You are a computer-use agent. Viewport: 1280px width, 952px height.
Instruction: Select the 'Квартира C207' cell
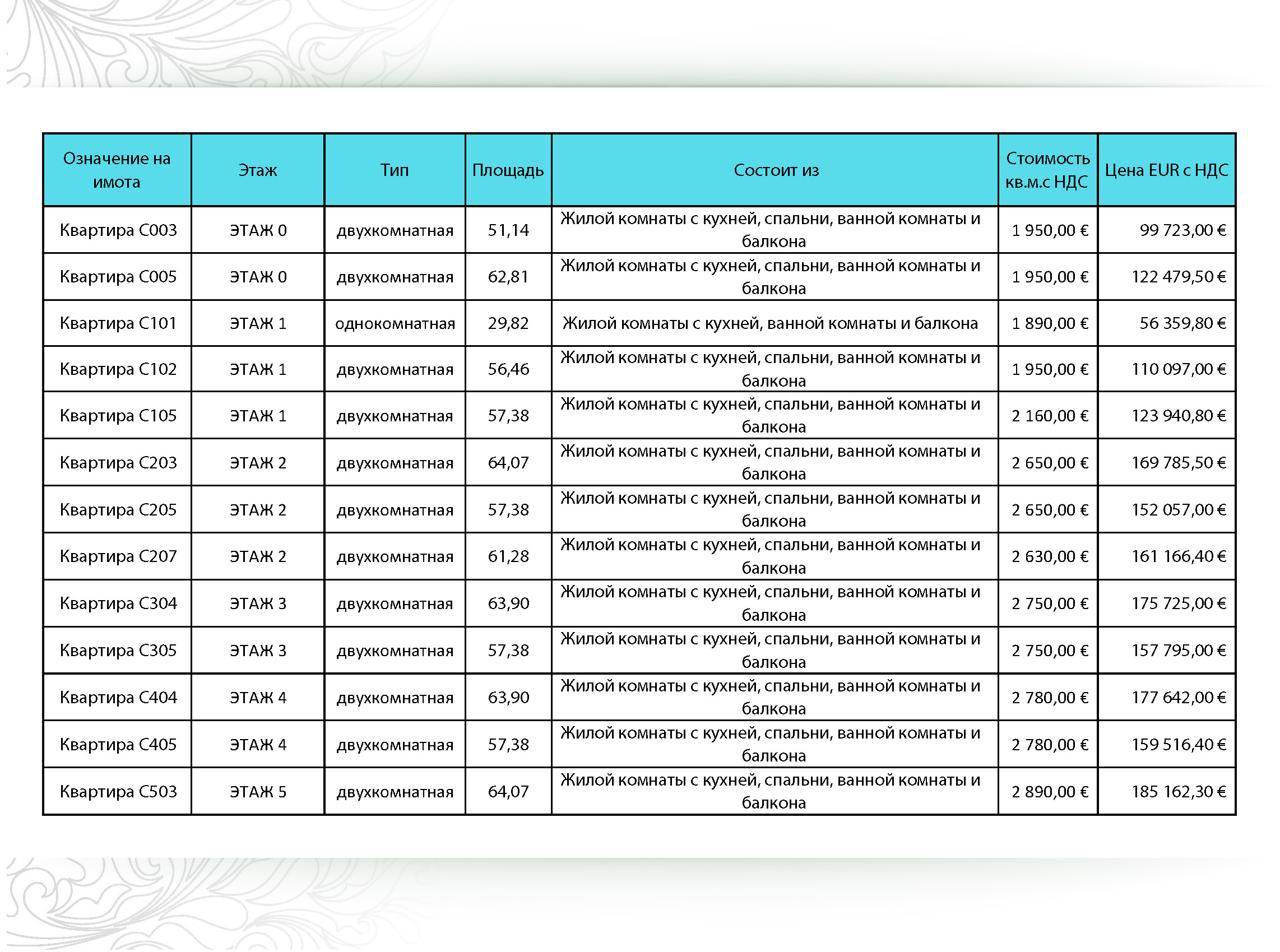[118, 556]
